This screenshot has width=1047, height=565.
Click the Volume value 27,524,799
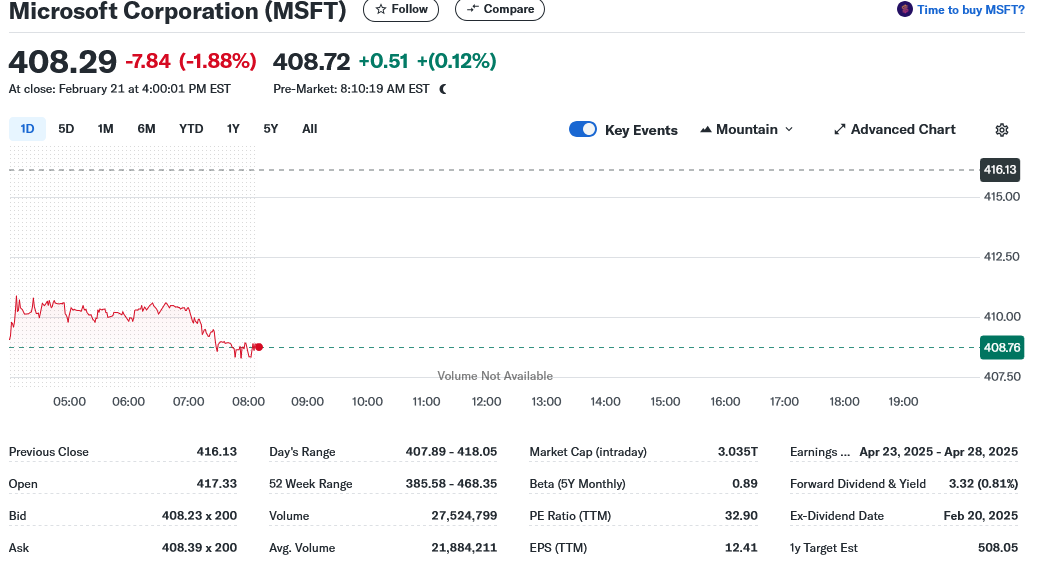click(x=464, y=516)
